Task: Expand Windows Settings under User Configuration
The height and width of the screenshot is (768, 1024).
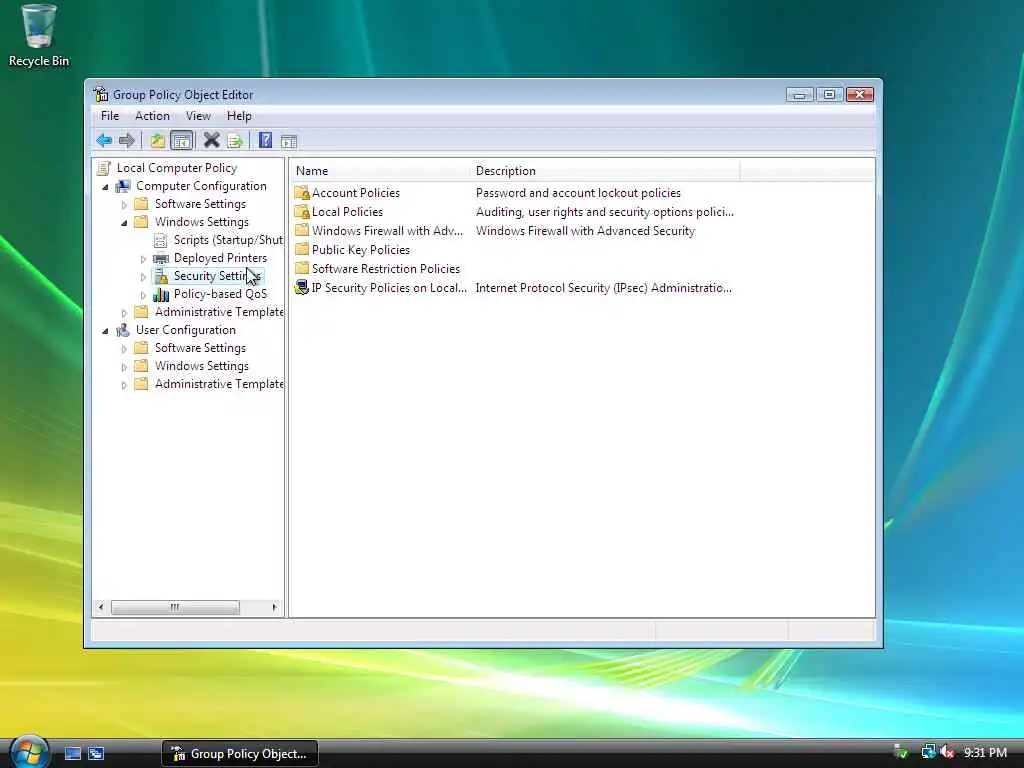Action: tap(124, 367)
